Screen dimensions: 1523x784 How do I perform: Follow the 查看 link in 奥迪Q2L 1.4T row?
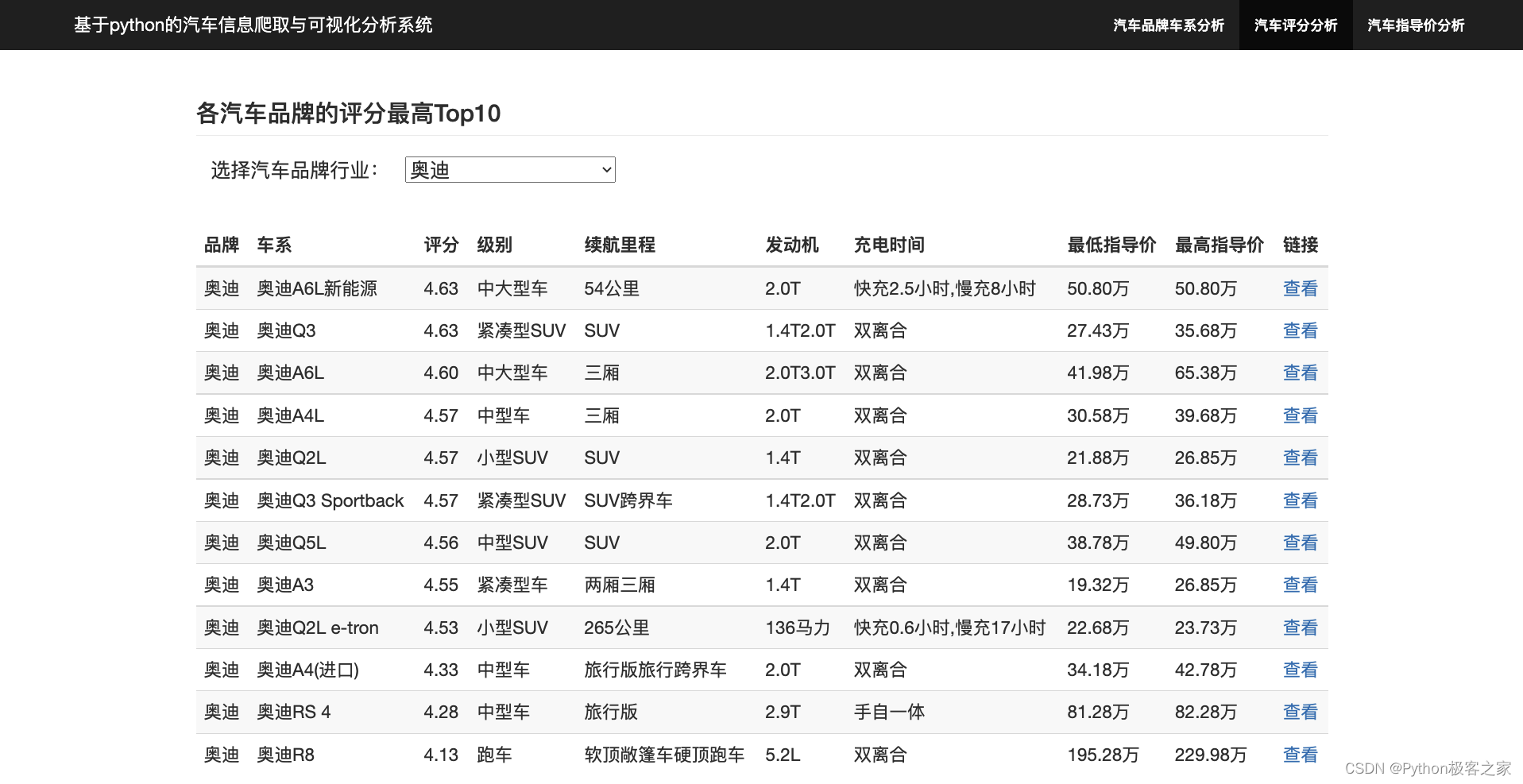pos(1301,458)
